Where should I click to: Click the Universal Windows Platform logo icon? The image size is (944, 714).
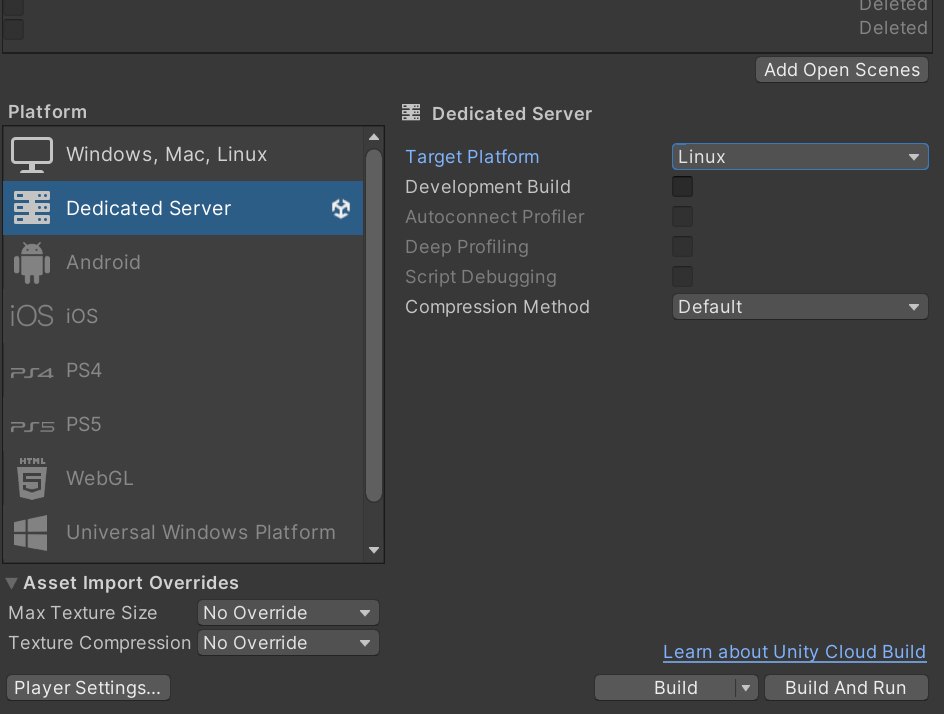pos(31,533)
